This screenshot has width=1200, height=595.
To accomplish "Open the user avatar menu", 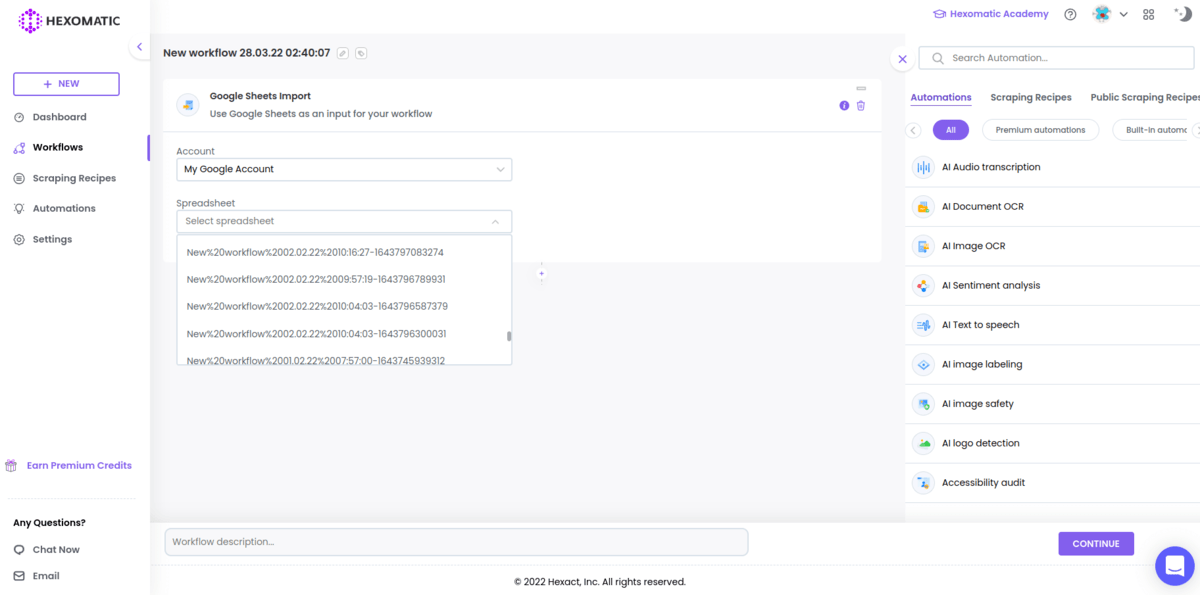I will click(1108, 15).
